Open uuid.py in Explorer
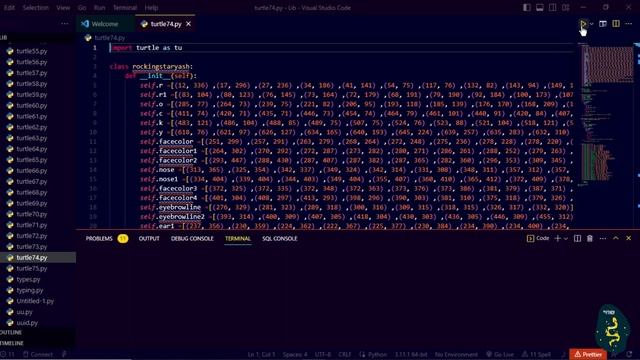 tap(27, 322)
